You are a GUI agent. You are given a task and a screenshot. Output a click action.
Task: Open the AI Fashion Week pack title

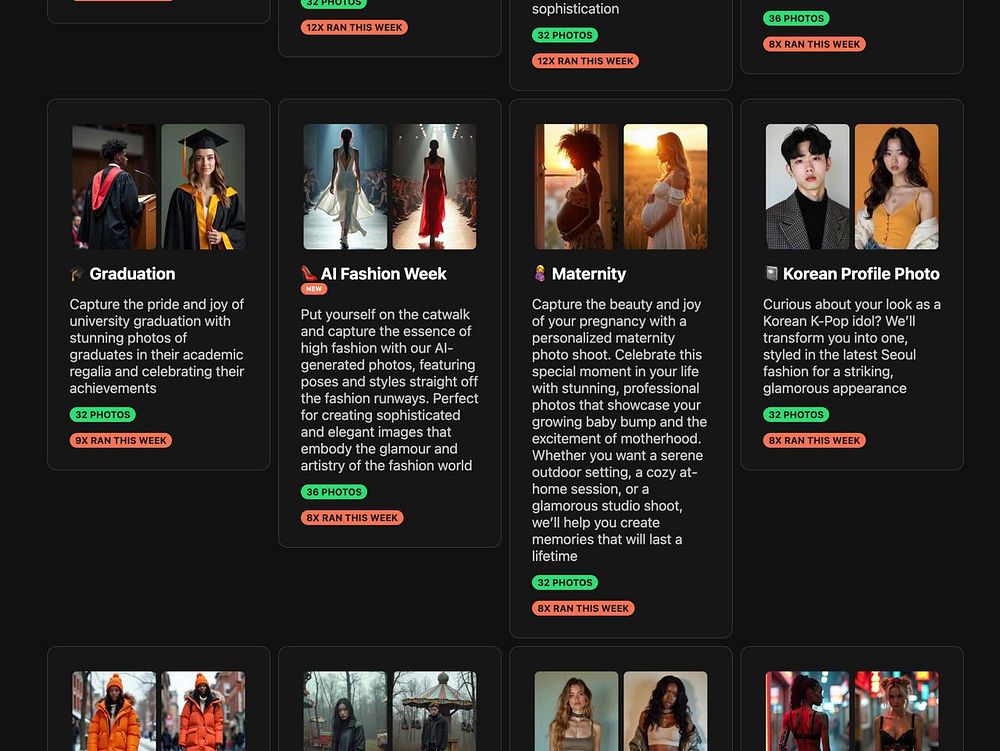coord(383,274)
